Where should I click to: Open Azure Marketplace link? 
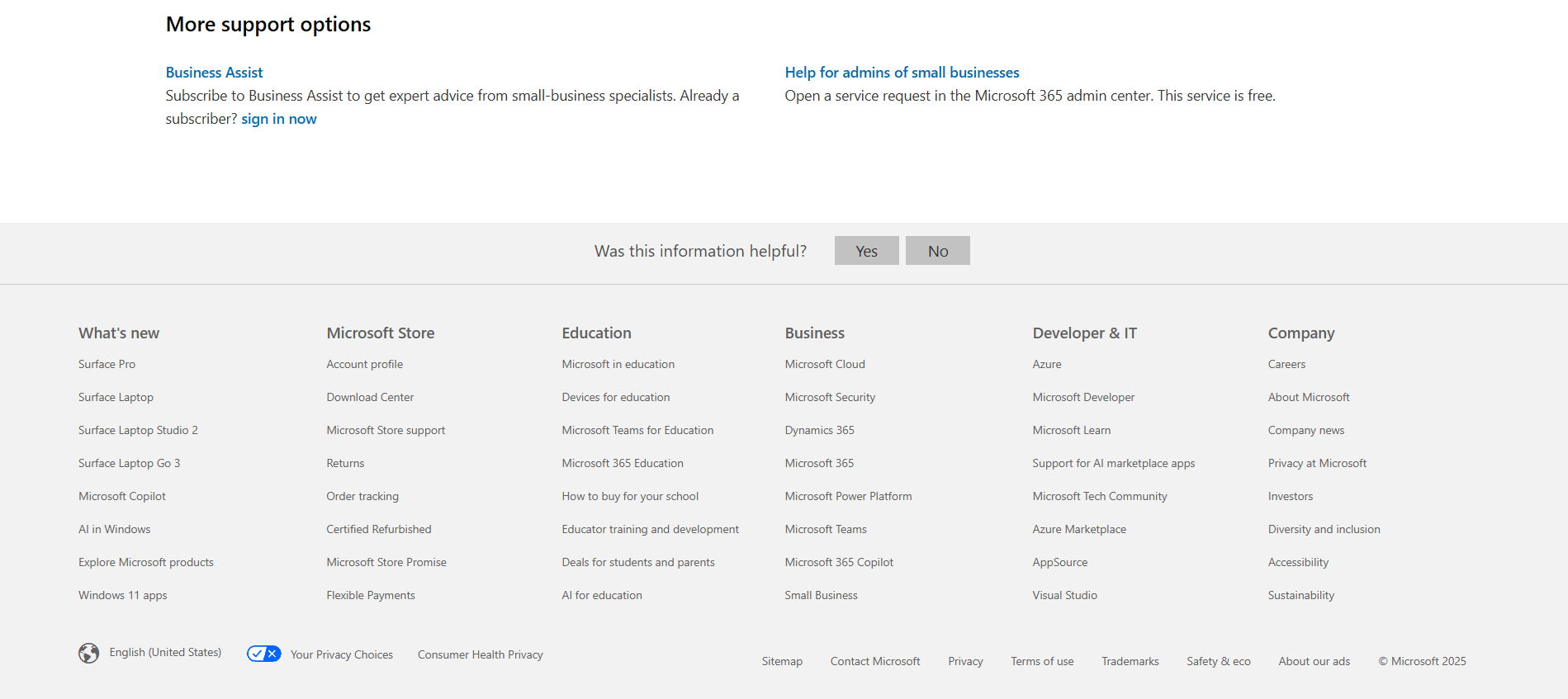pos(1078,529)
